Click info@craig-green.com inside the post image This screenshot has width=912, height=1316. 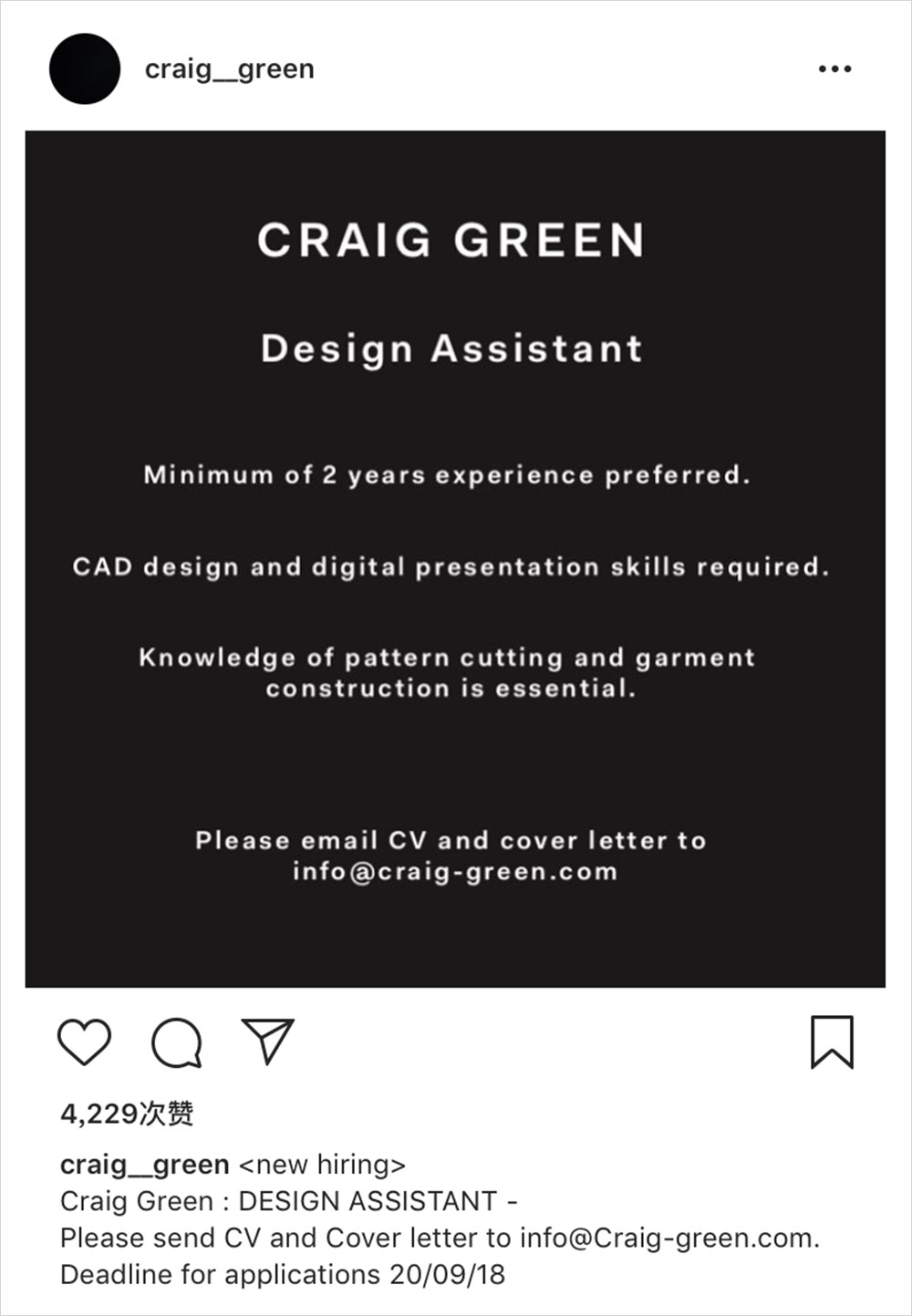pos(454,872)
